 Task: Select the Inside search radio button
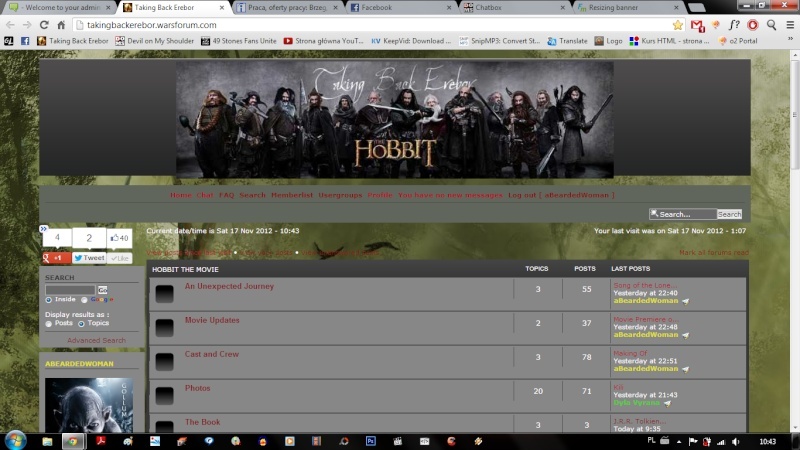click(48, 300)
